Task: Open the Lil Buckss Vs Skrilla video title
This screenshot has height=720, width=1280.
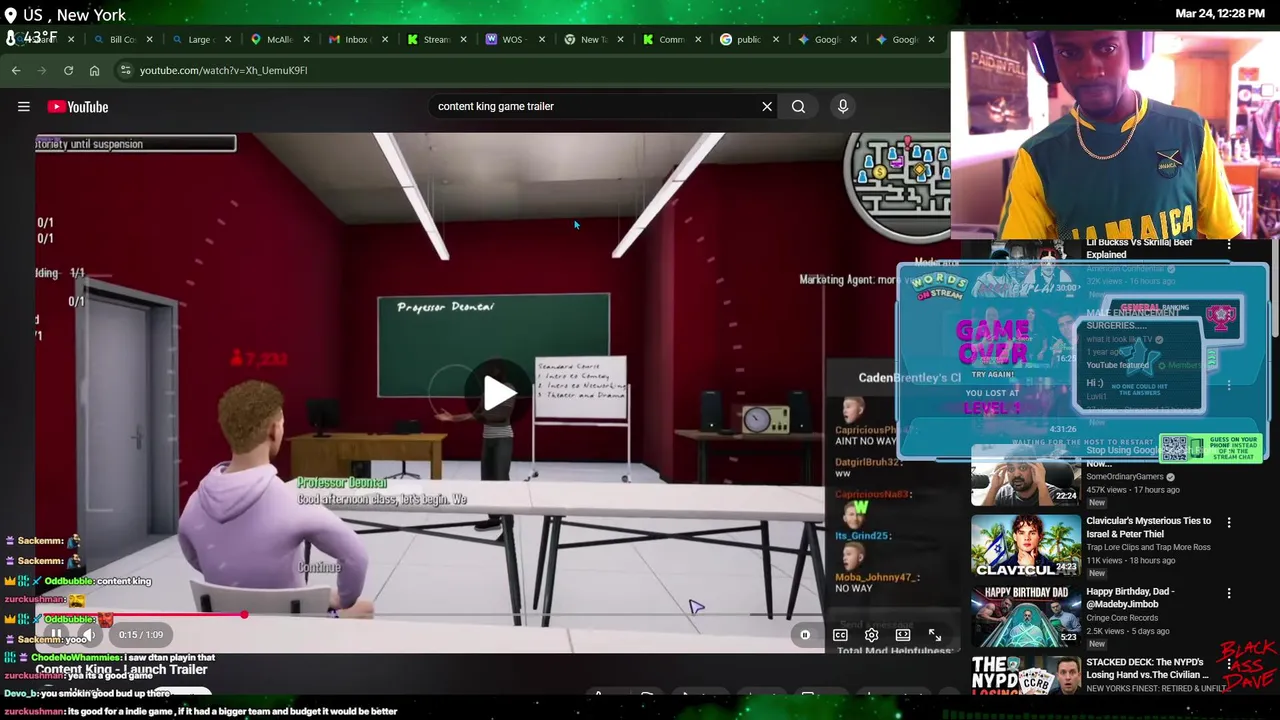Action: coord(1139,248)
